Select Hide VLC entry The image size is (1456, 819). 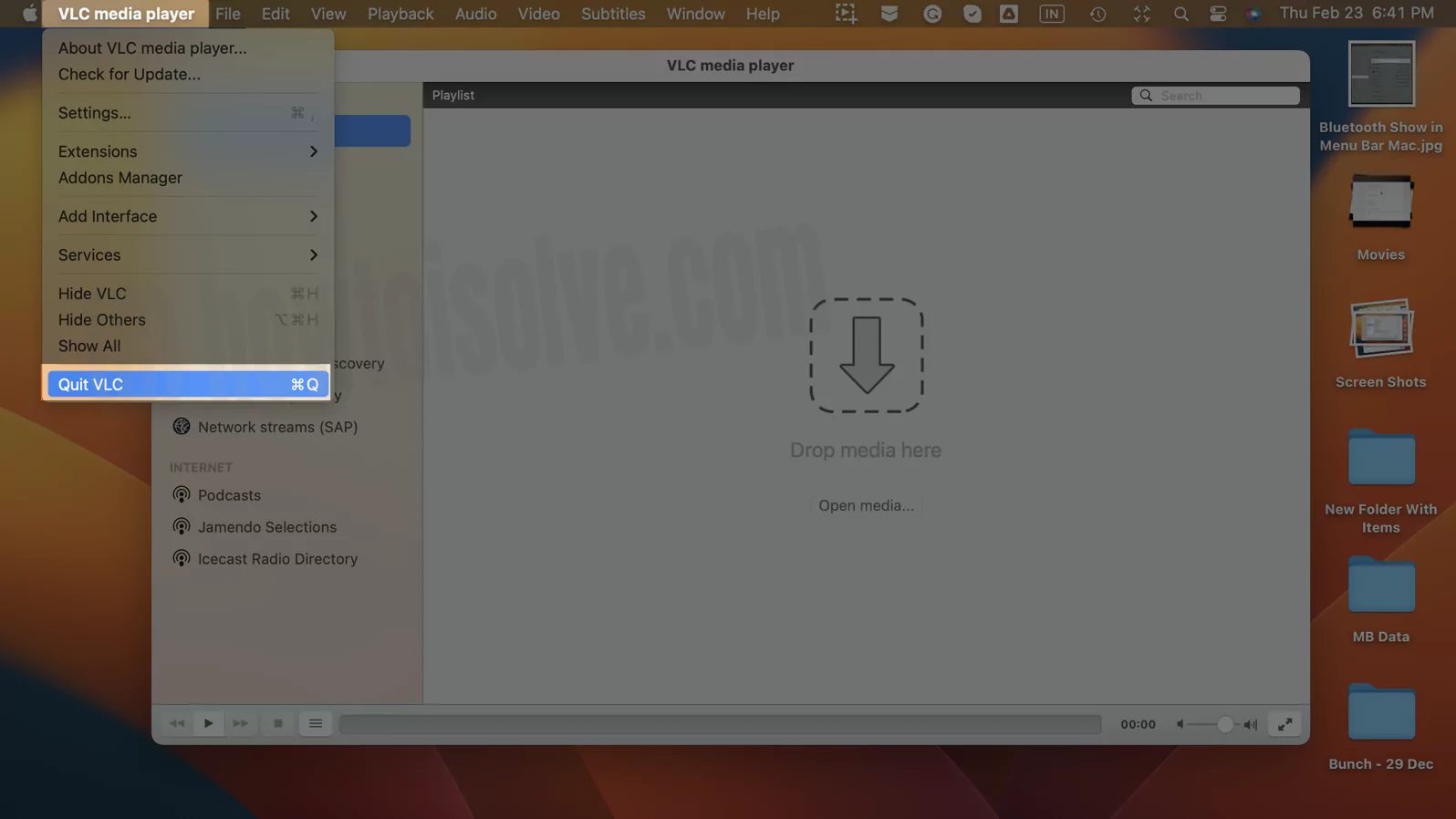(x=188, y=294)
